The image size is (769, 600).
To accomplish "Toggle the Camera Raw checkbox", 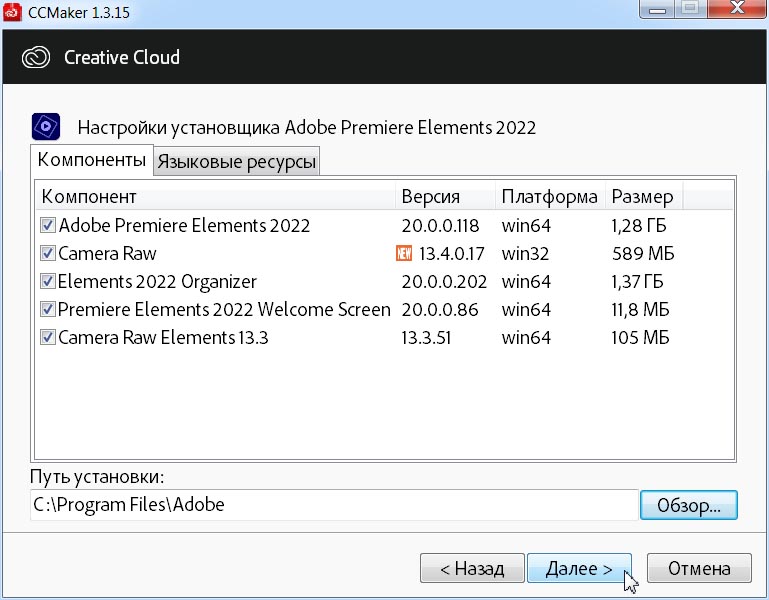I will click(48, 253).
